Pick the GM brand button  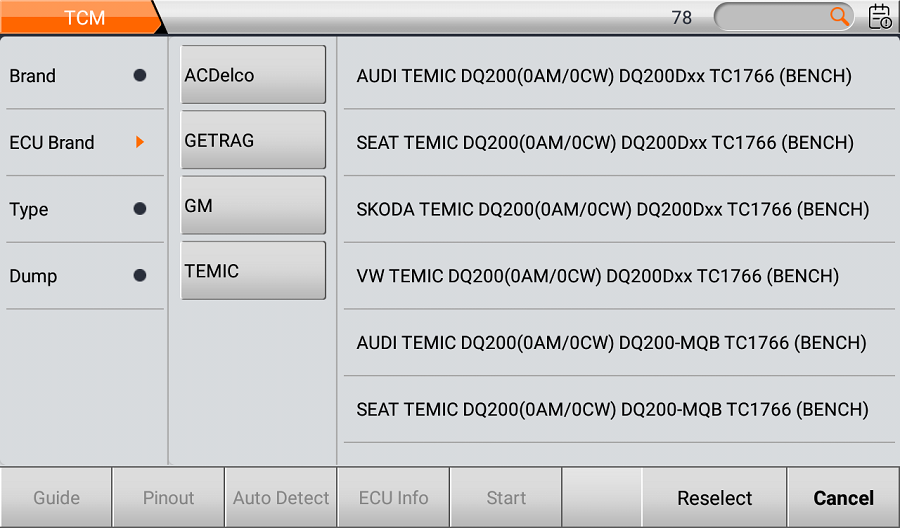tap(253, 205)
